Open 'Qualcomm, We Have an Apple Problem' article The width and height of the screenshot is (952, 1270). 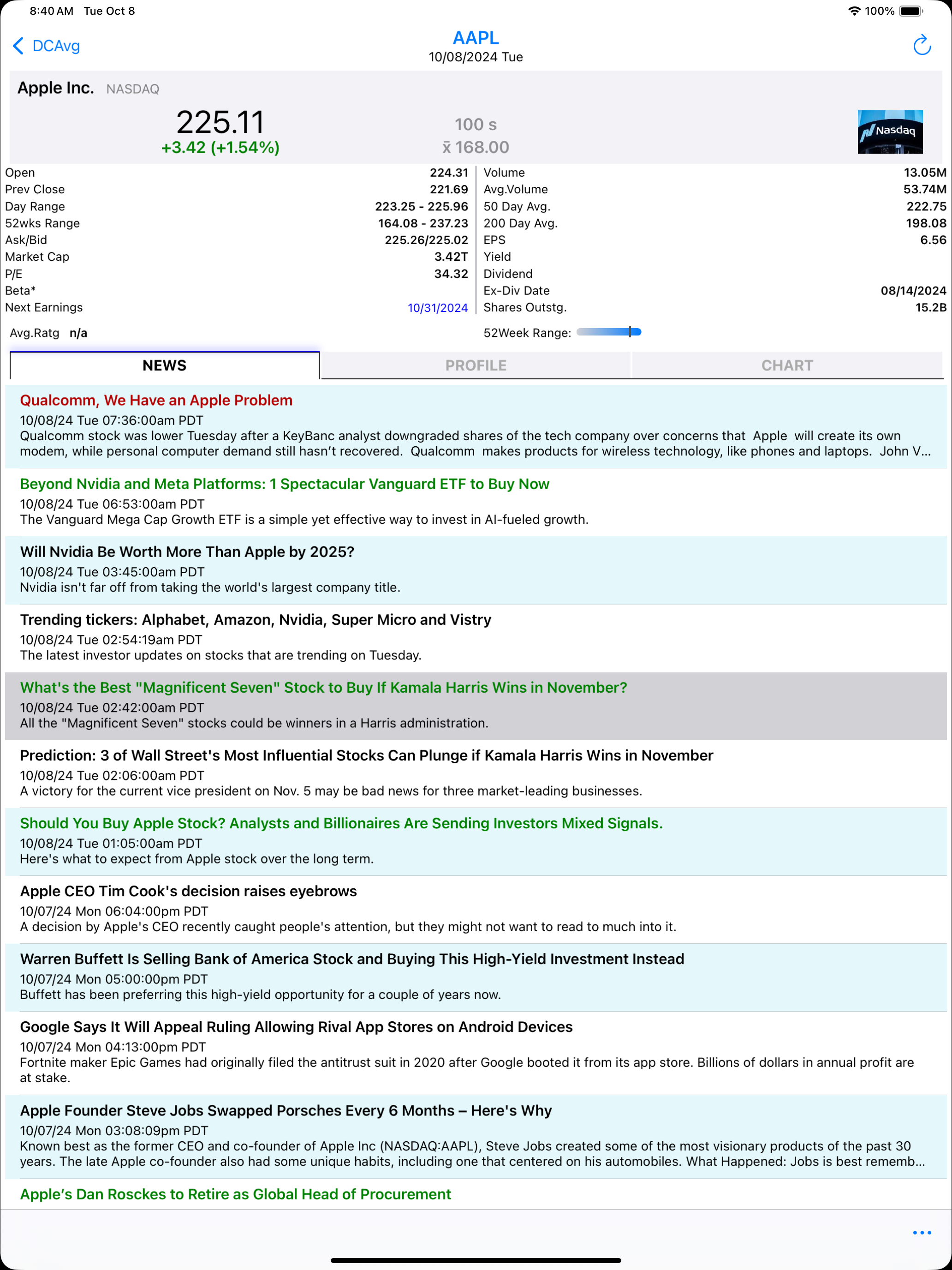click(476, 426)
